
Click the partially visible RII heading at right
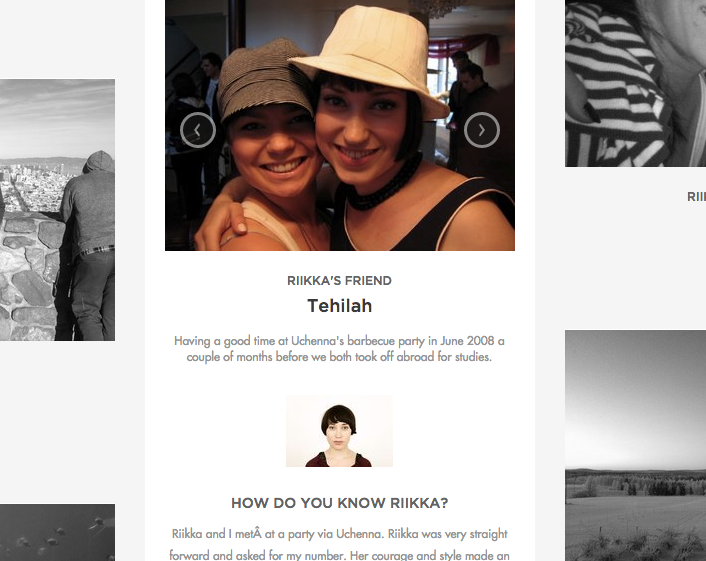tap(696, 197)
